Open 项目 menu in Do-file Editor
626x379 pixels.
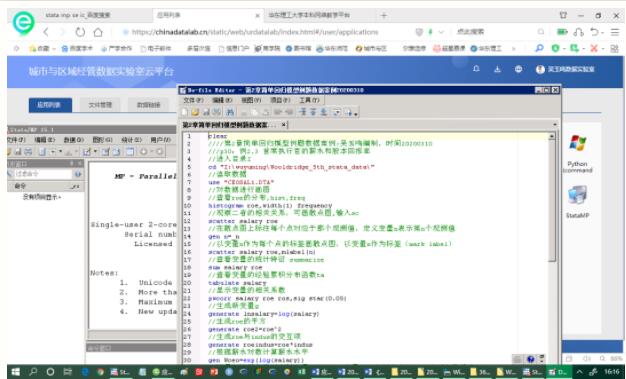[x=280, y=100]
